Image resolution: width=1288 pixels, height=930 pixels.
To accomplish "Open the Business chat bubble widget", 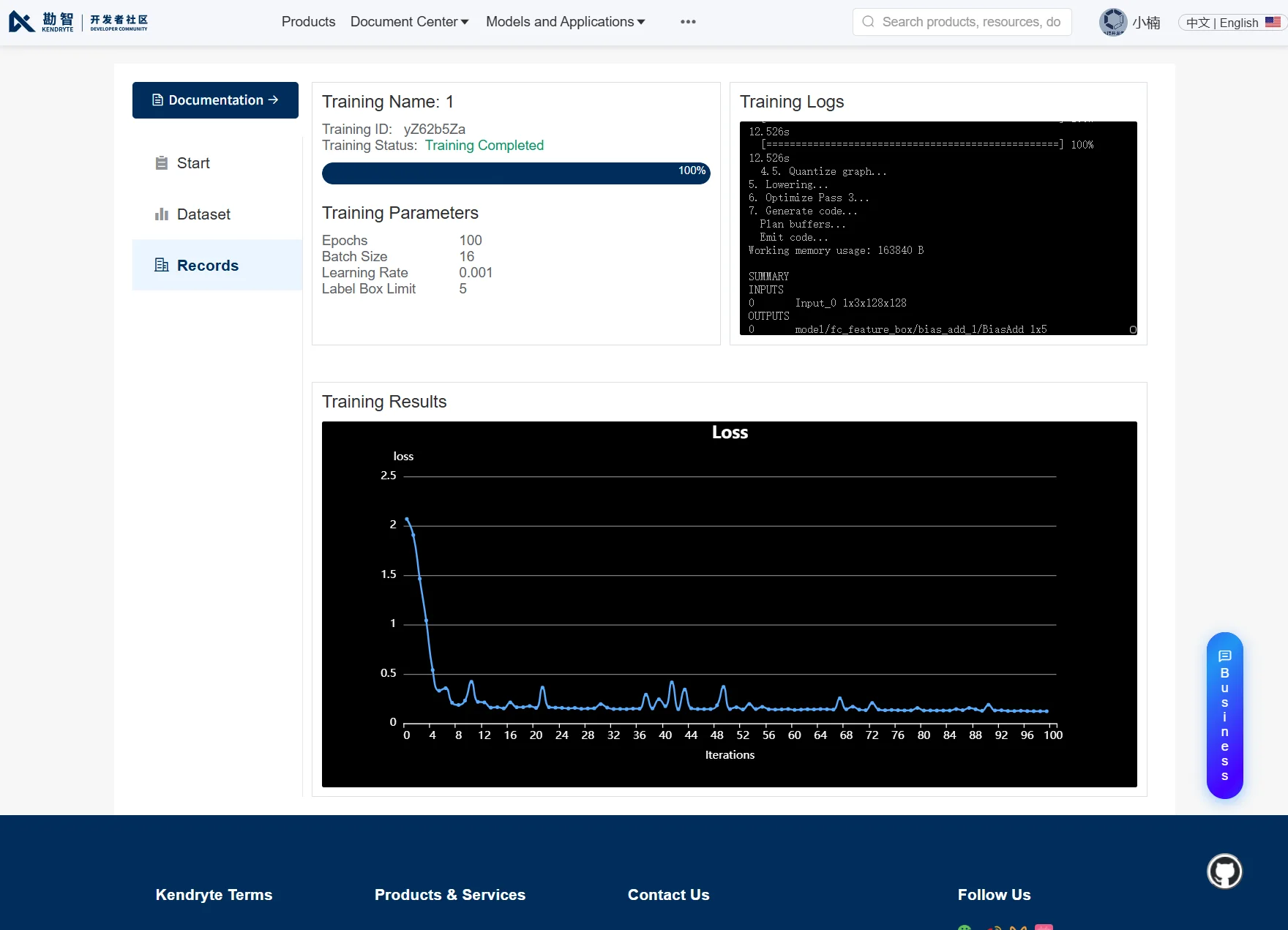I will click(x=1224, y=716).
